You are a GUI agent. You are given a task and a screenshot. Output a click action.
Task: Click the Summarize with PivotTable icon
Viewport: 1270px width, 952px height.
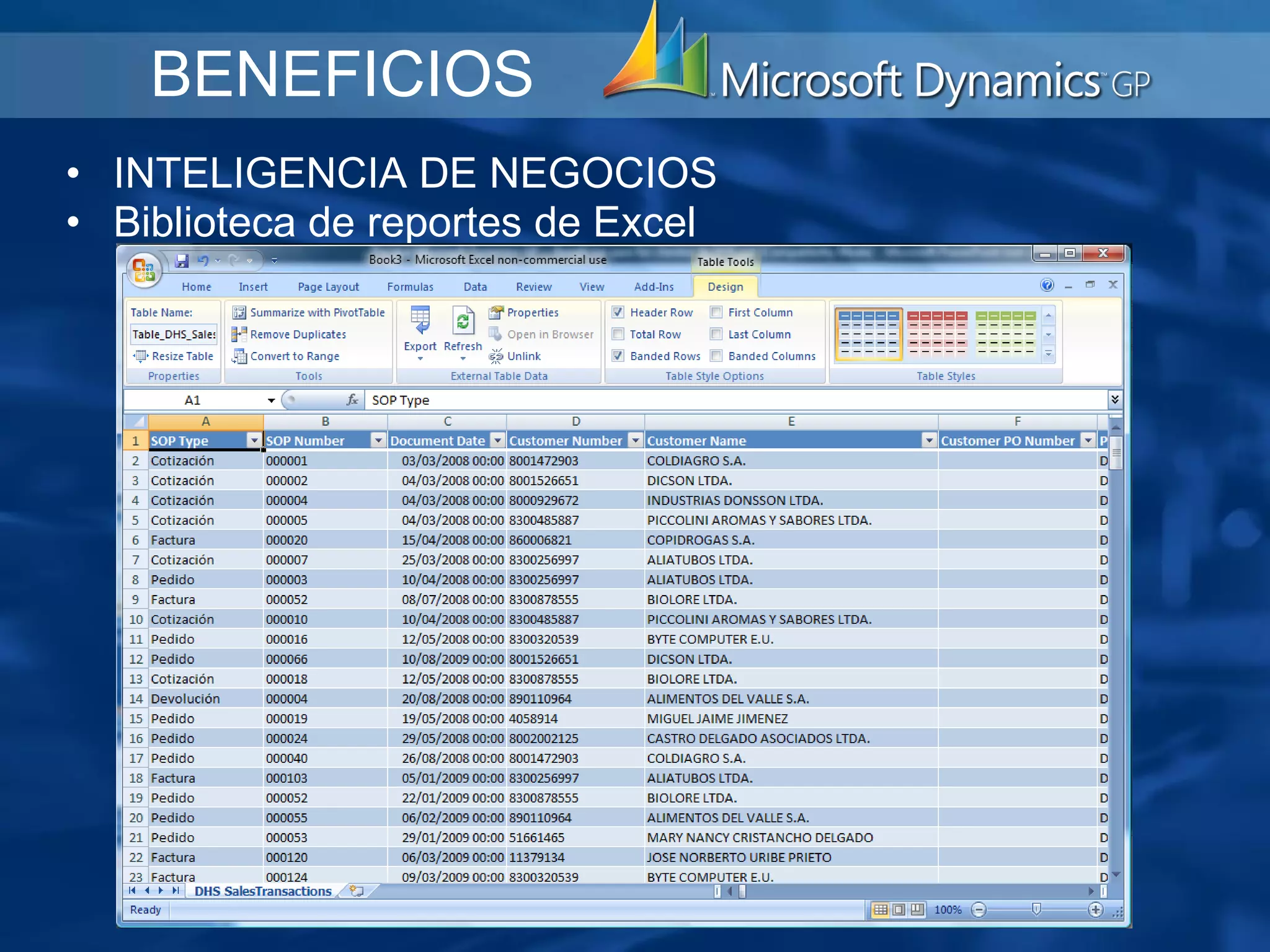pyautogui.click(x=239, y=313)
